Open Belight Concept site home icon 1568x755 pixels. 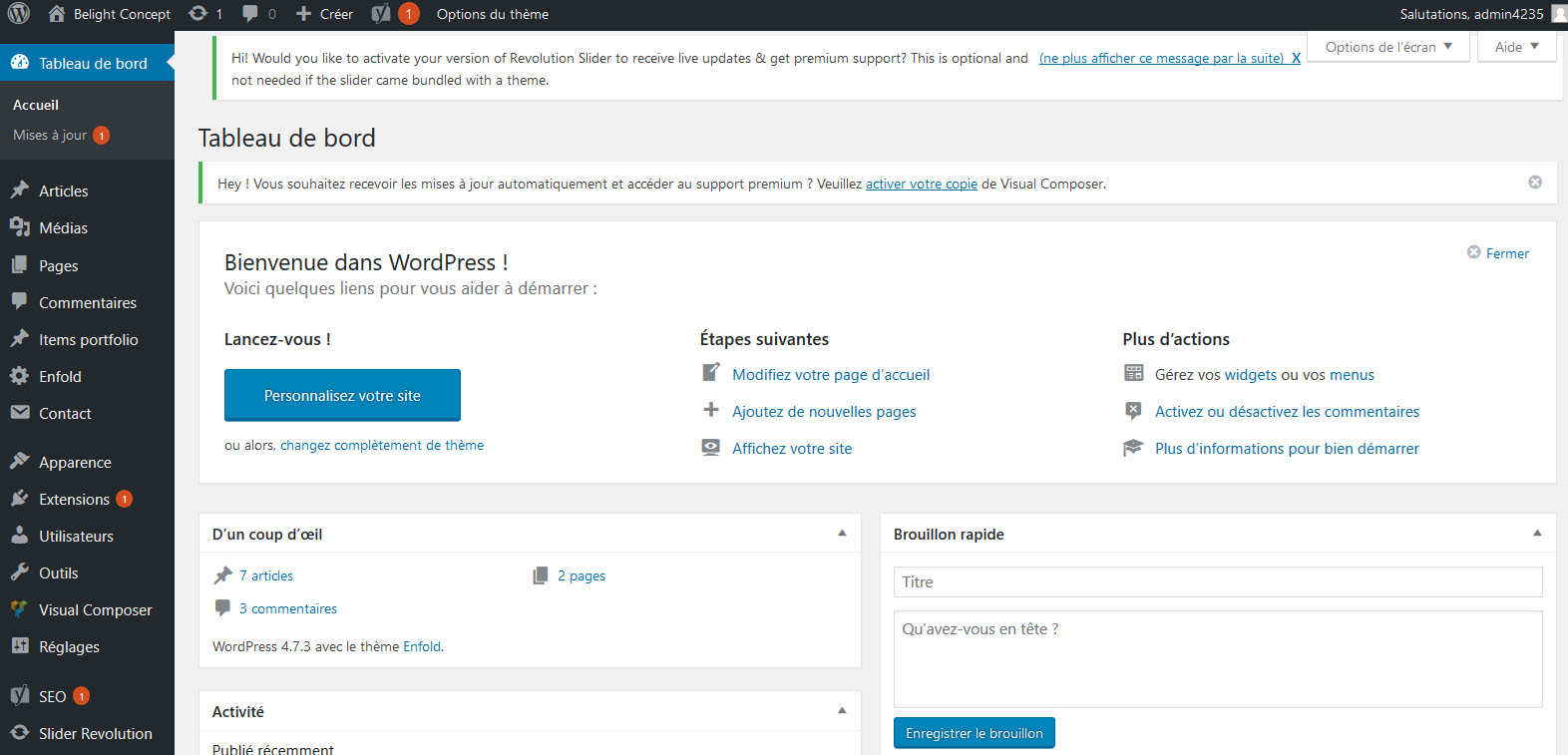(57, 14)
